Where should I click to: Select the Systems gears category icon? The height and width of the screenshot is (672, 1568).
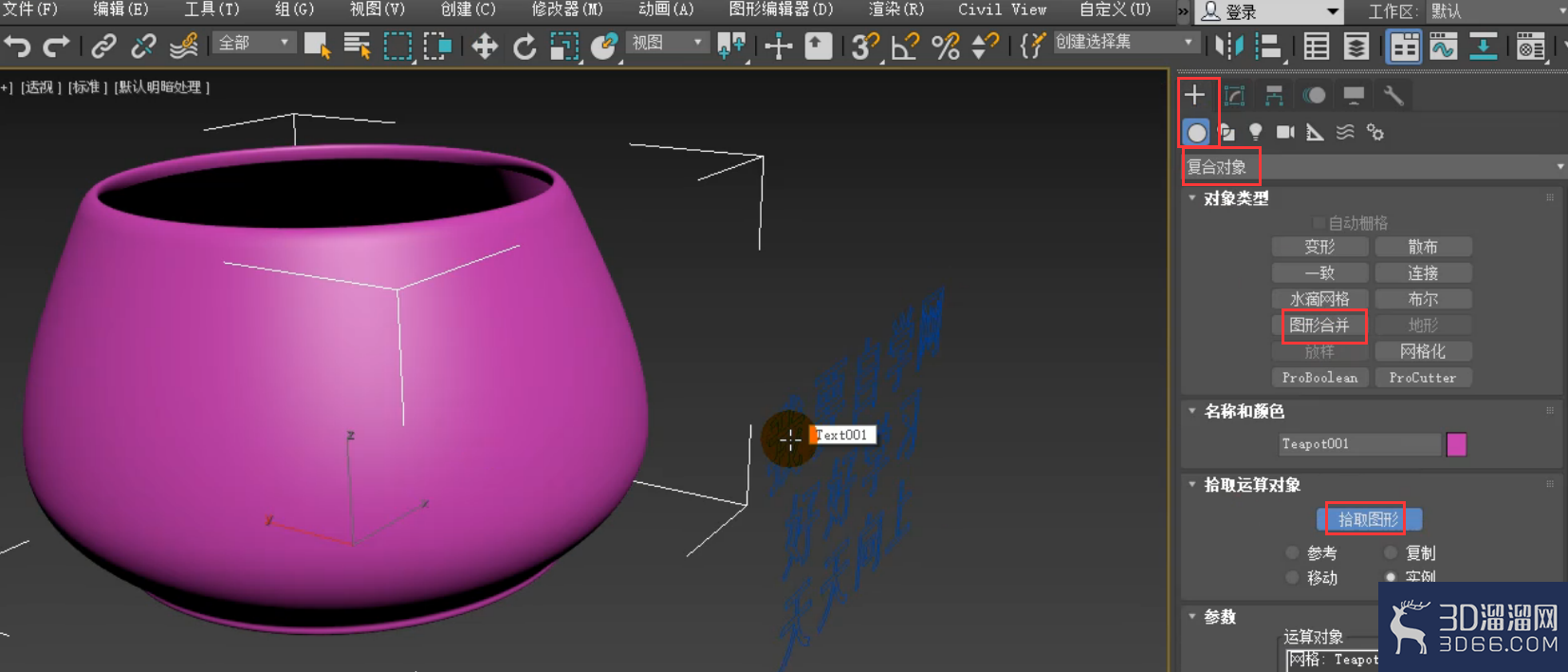pos(1375,132)
